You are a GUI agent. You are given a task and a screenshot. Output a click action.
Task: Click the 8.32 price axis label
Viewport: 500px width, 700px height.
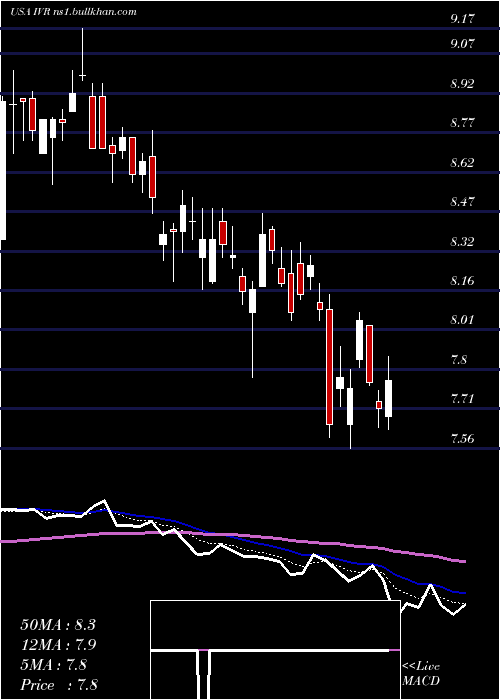point(462,242)
